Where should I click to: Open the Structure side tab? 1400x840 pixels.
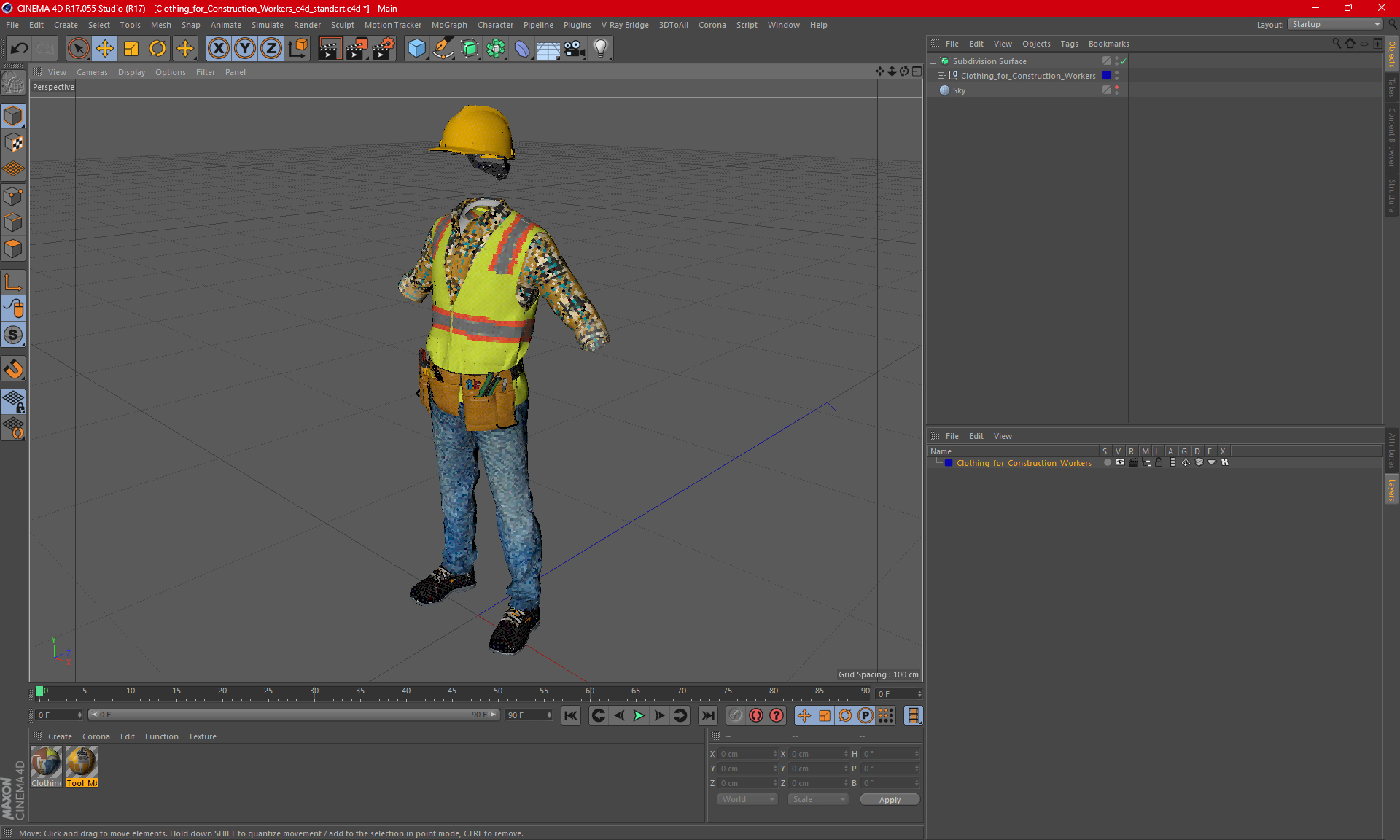1392,195
